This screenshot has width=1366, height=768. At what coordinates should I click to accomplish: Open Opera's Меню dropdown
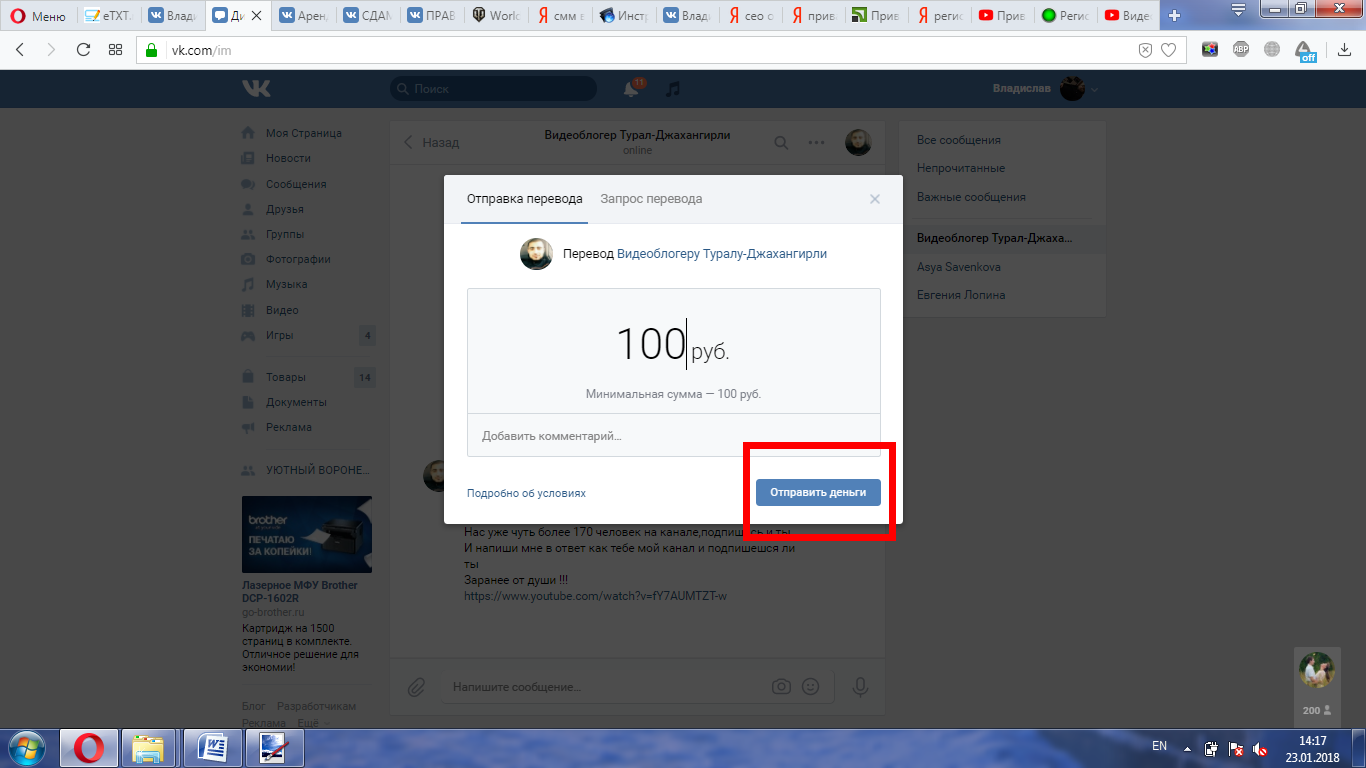38,16
